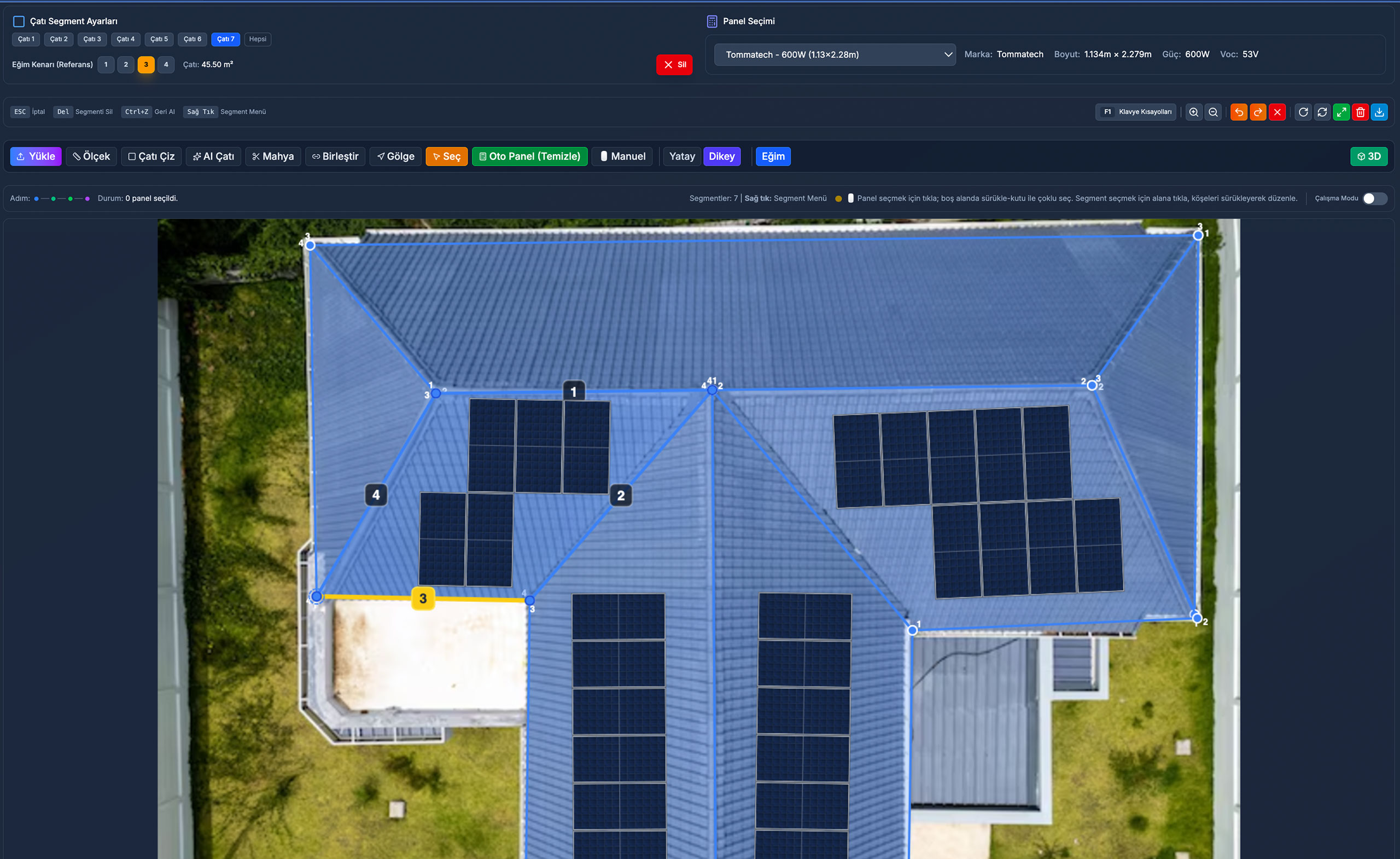Click the Oto Panel (Temizle) button
This screenshot has width=1400, height=859.
529,156
